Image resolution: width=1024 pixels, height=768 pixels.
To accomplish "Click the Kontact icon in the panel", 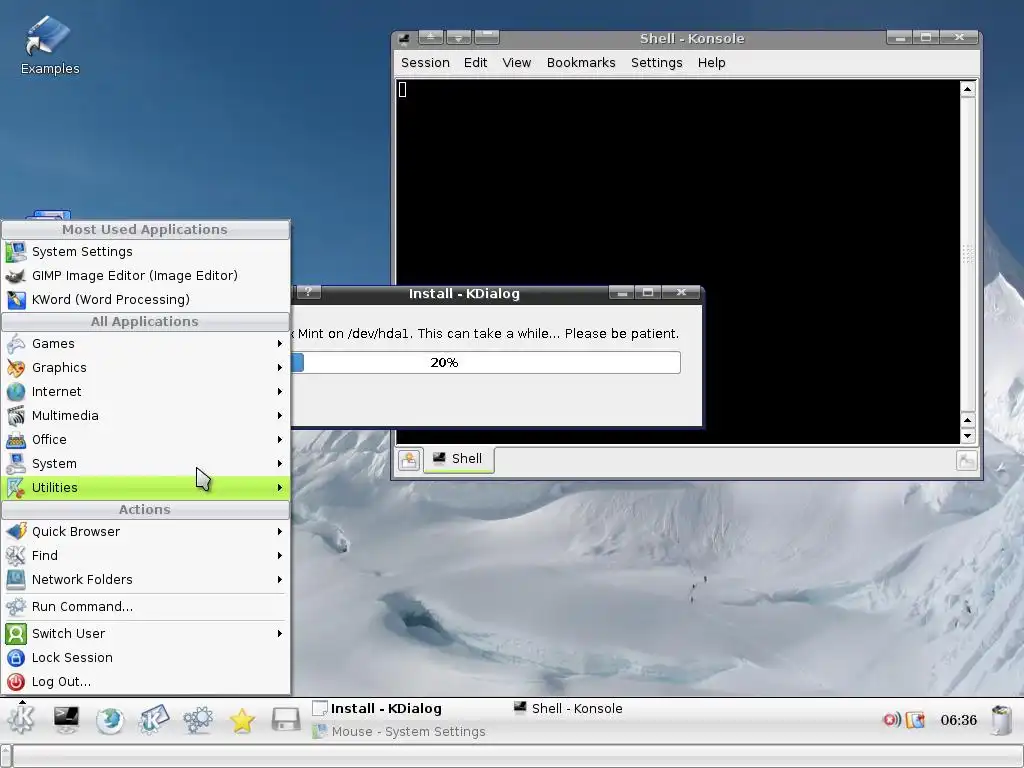I will coord(154,720).
